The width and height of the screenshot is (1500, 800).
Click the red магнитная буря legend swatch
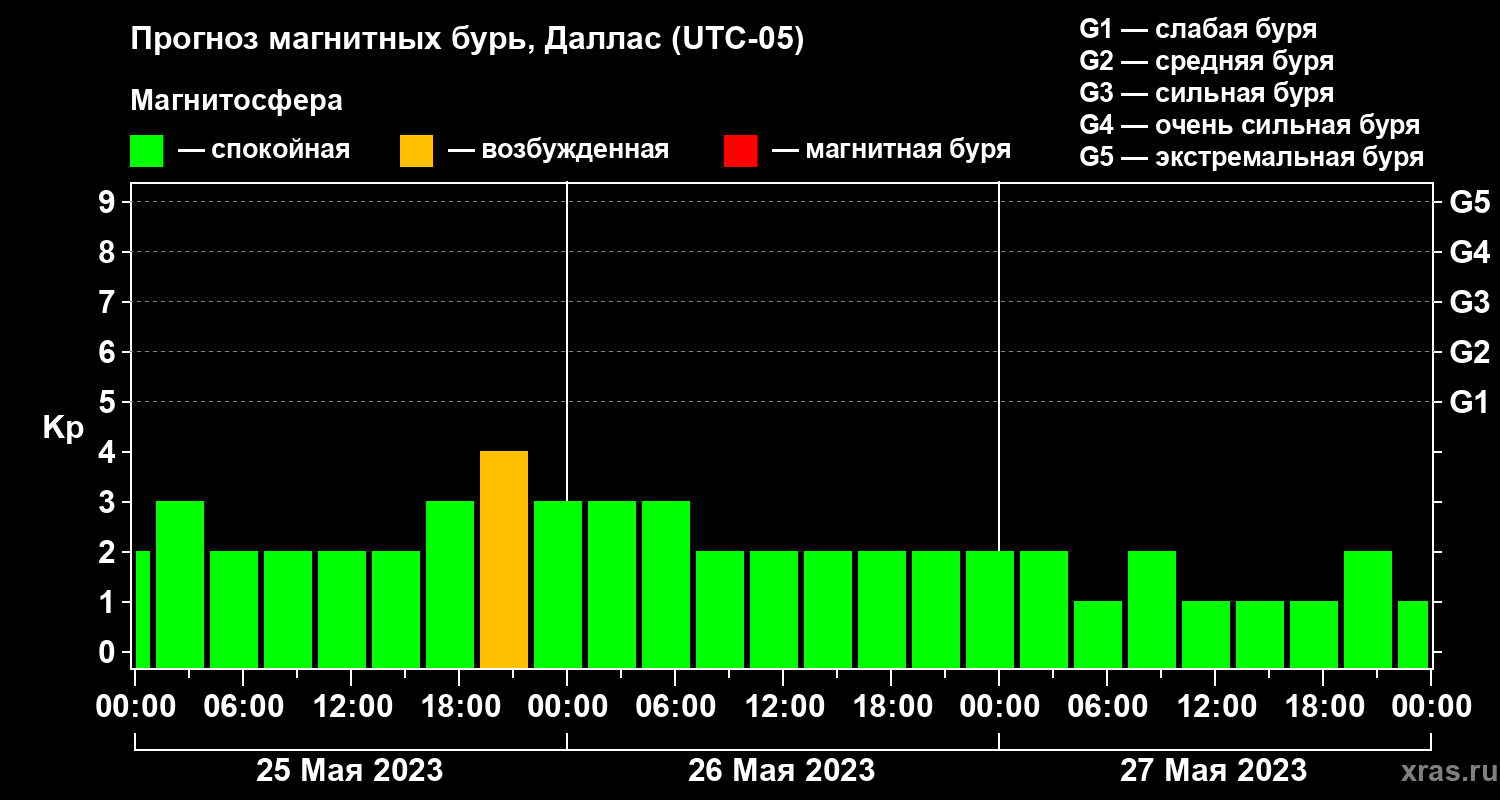(740, 151)
